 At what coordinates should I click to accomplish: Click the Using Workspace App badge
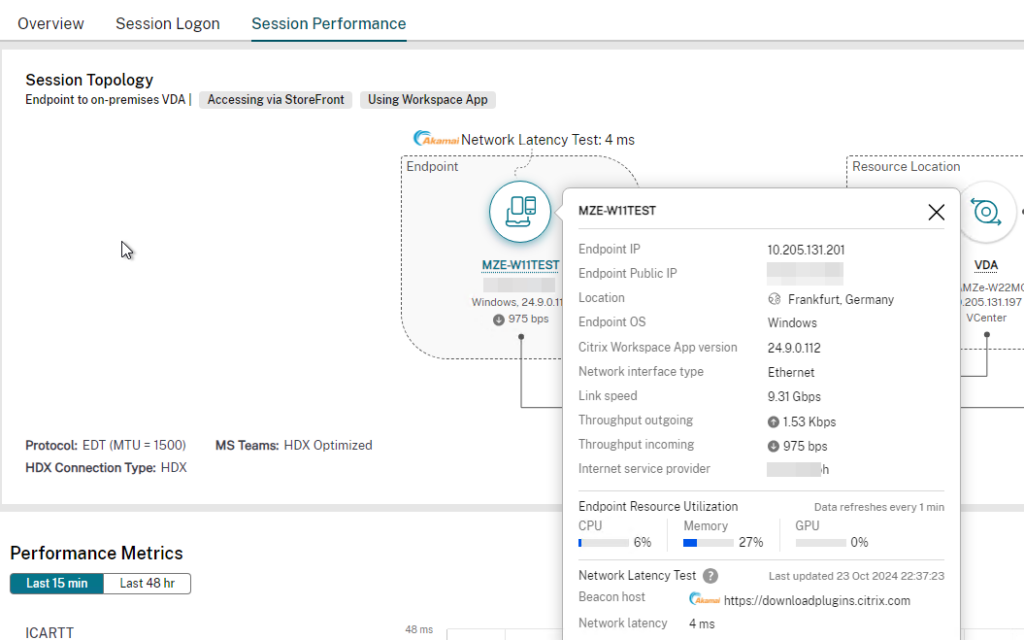click(x=427, y=99)
